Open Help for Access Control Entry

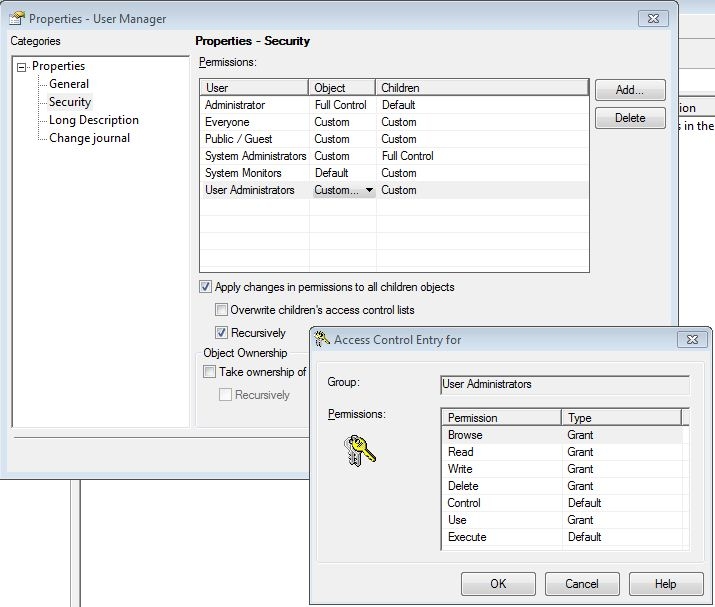[665, 584]
